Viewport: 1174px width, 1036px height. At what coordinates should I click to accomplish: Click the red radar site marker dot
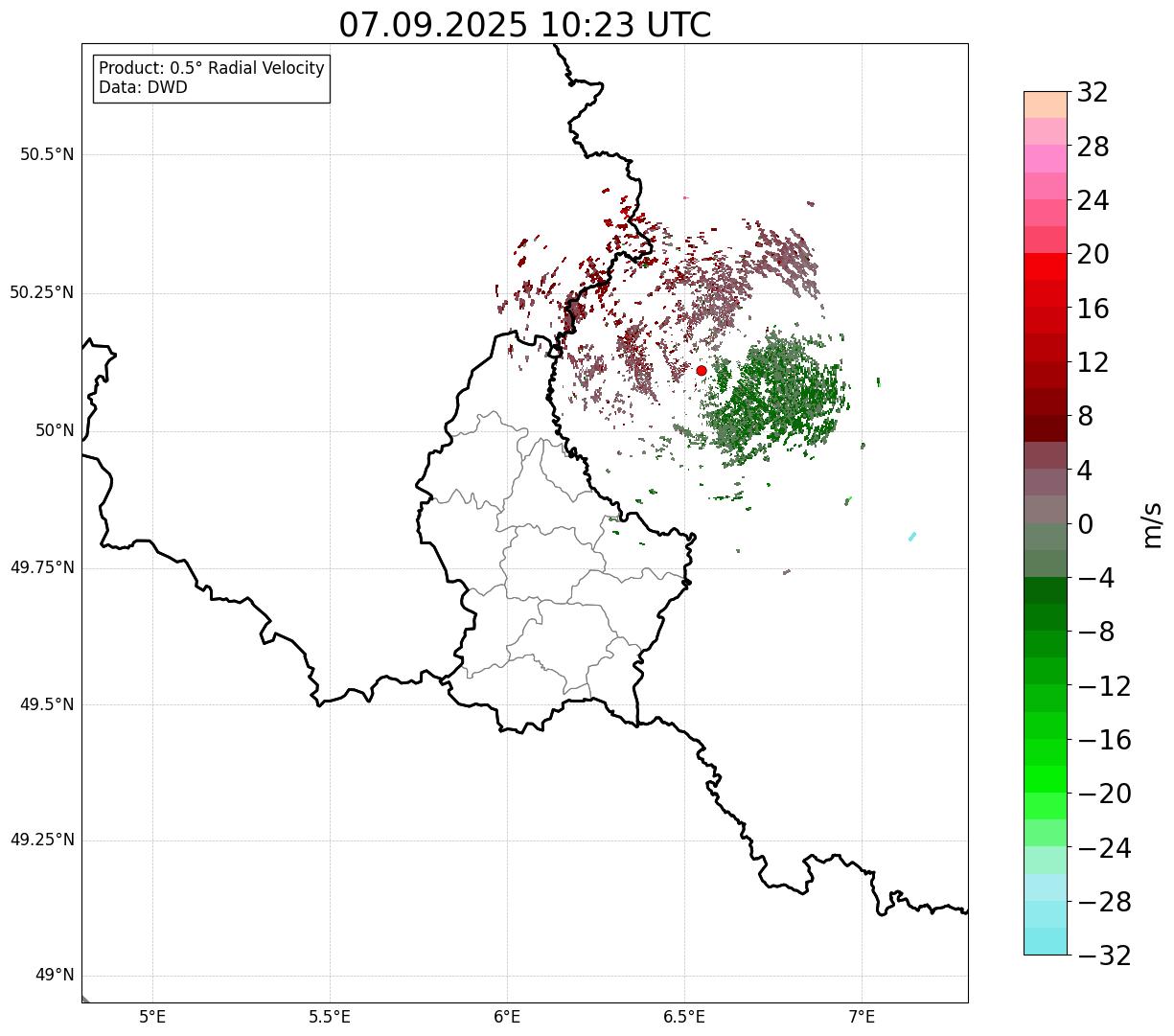702,370
